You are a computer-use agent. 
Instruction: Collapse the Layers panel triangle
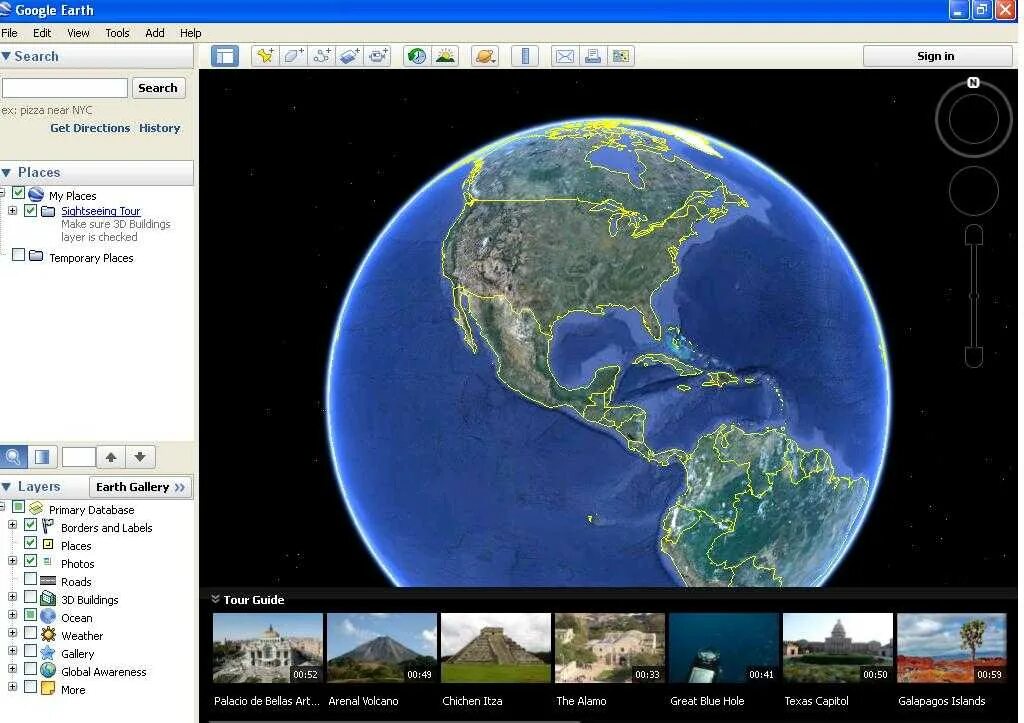[x=7, y=487]
